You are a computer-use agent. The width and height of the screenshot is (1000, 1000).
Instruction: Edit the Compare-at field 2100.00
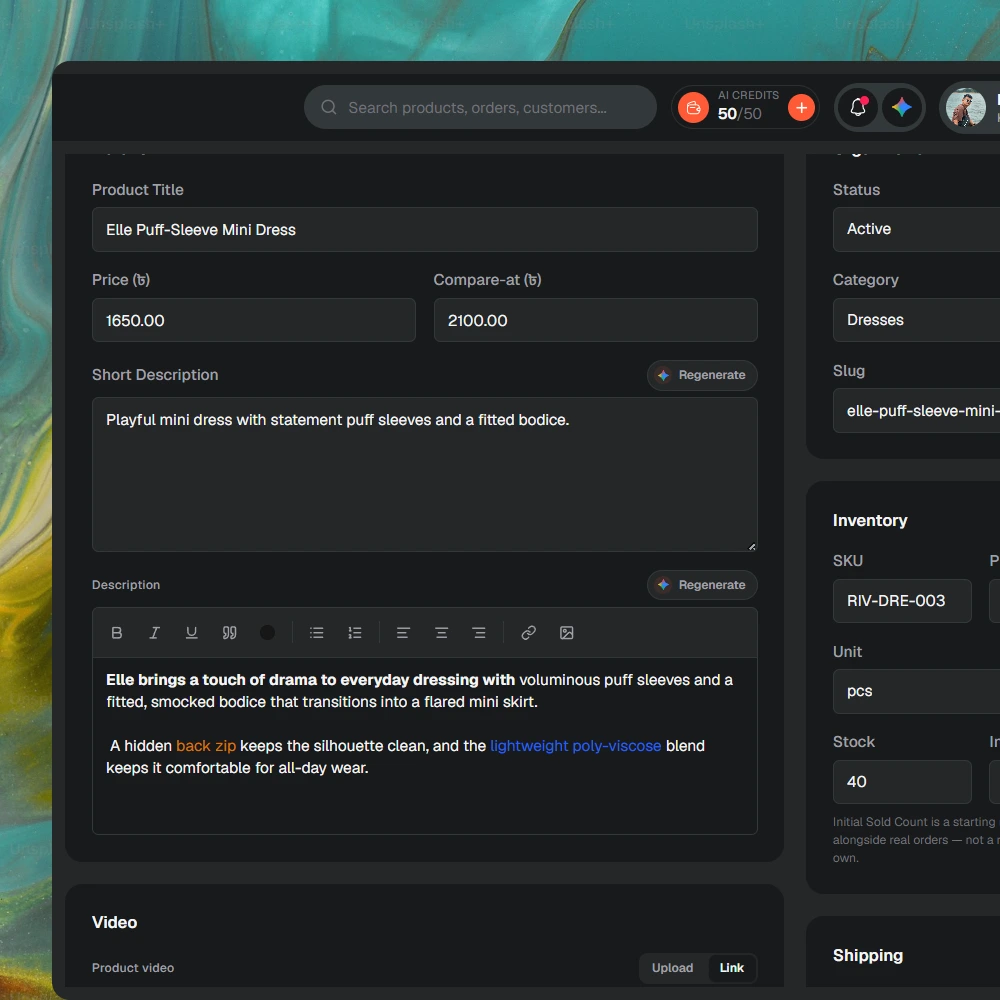tap(596, 320)
